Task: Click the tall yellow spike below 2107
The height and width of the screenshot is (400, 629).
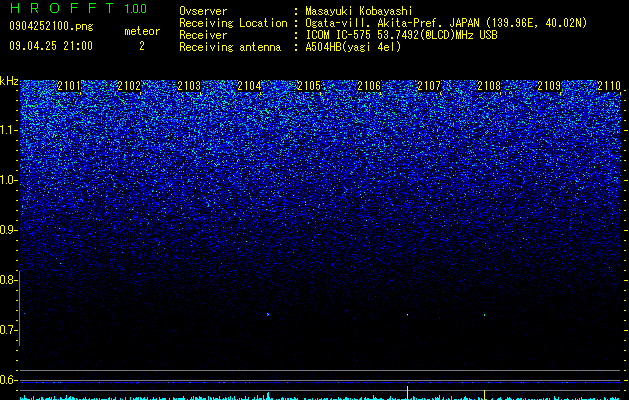Action: (x=408, y=393)
